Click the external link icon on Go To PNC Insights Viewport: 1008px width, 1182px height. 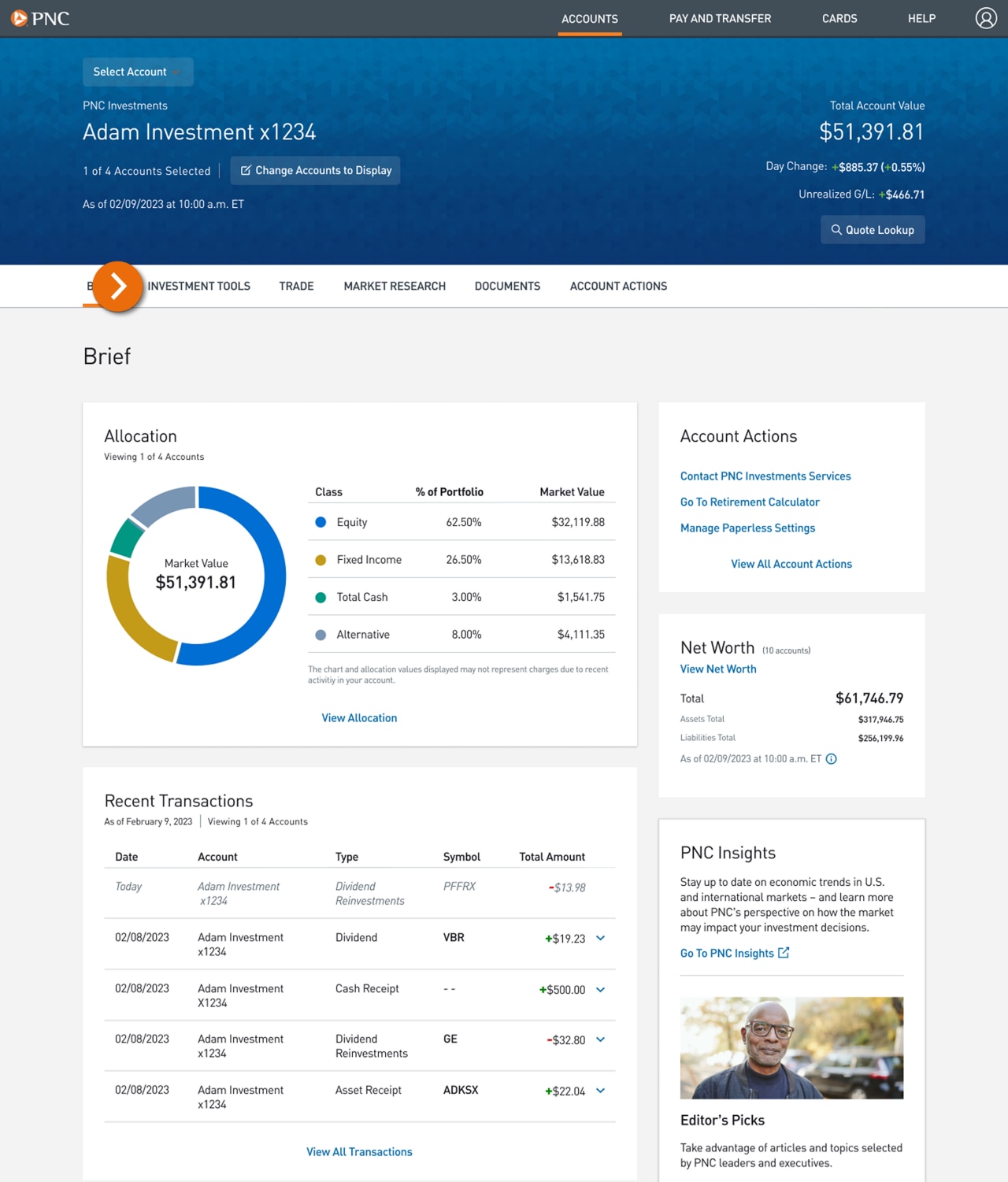pos(783,952)
